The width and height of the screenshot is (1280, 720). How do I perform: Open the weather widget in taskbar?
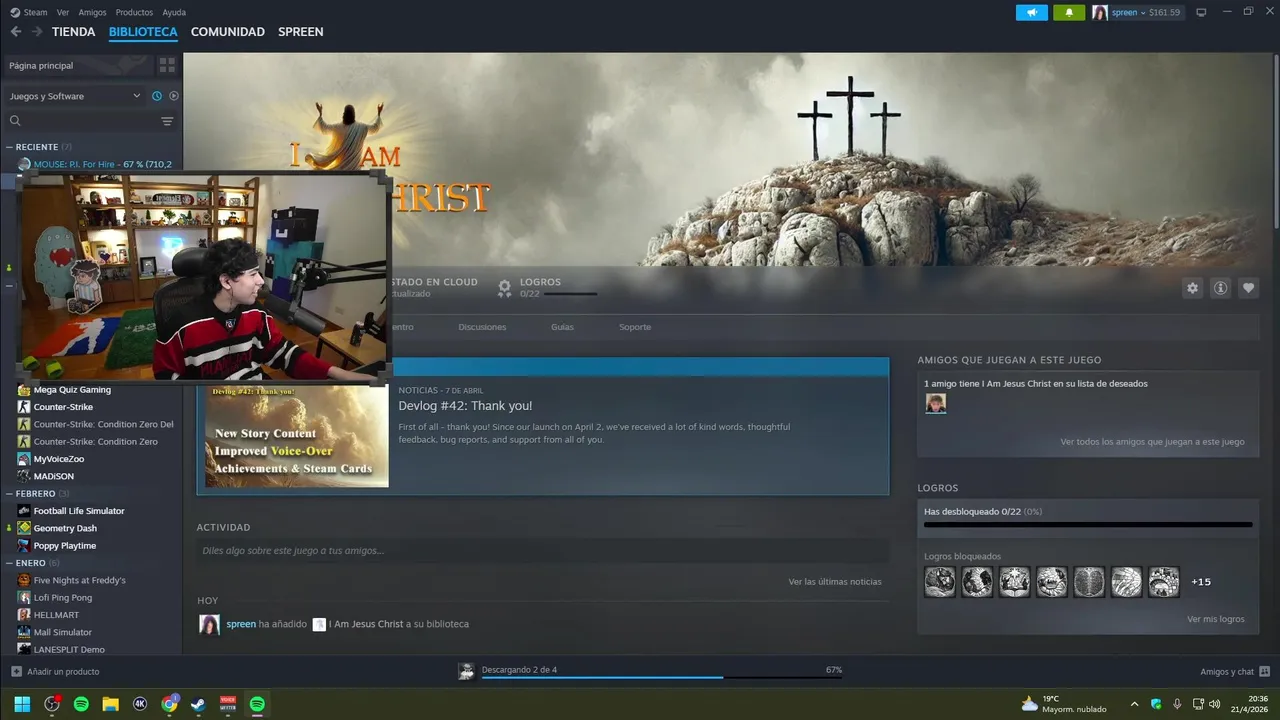(x=1064, y=704)
